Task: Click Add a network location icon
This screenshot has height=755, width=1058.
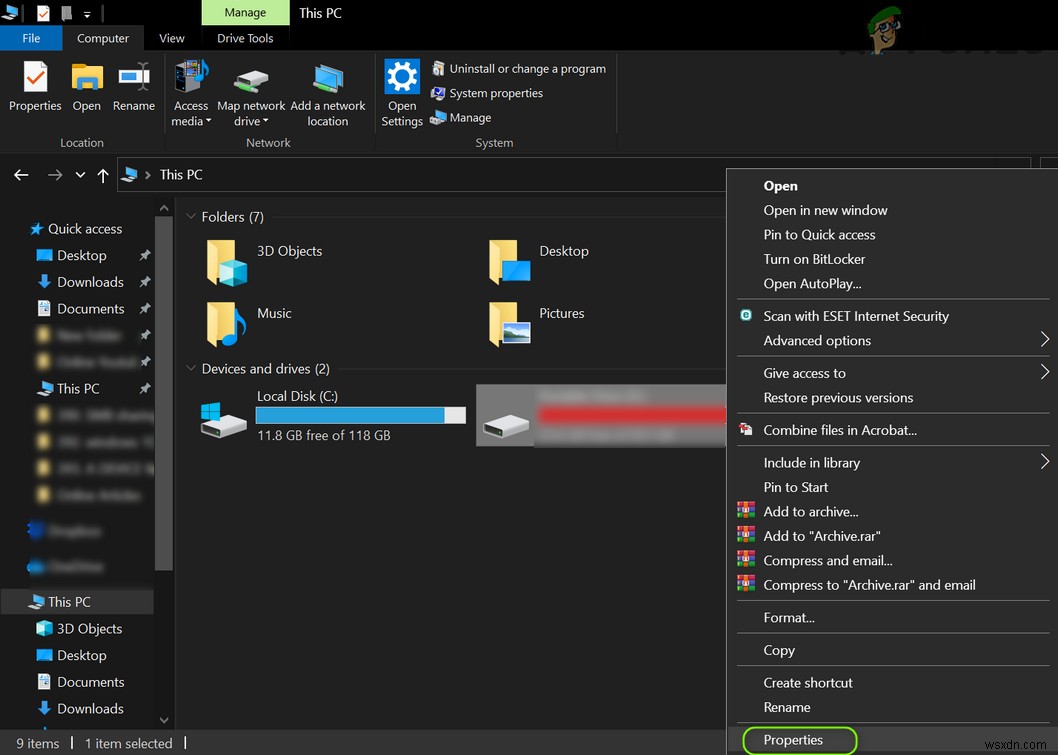Action: pyautogui.click(x=328, y=79)
